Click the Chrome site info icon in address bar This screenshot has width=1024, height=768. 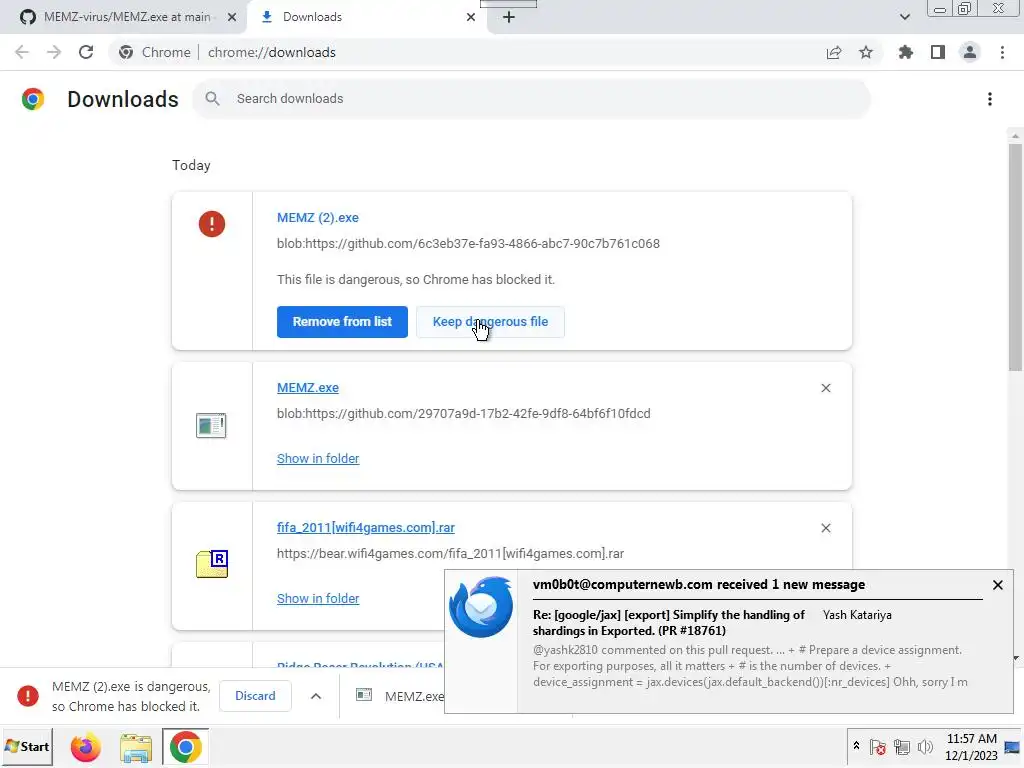pyautogui.click(x=126, y=52)
